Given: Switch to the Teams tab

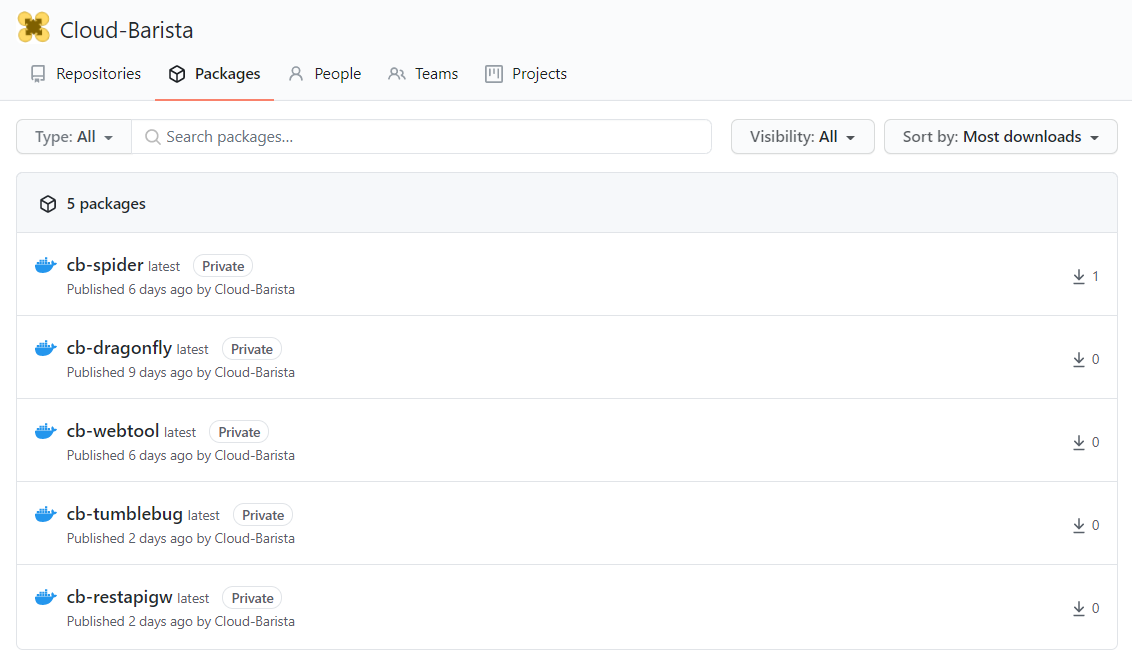Looking at the screenshot, I should (x=423, y=74).
